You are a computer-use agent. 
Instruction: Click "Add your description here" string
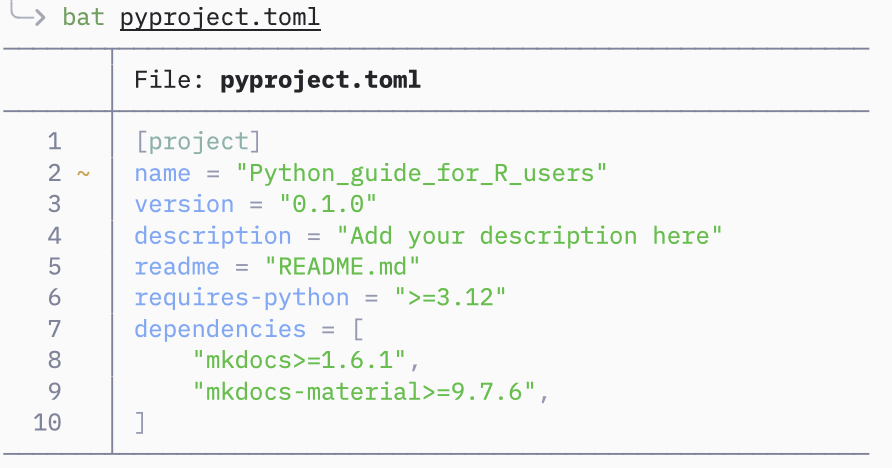529,236
